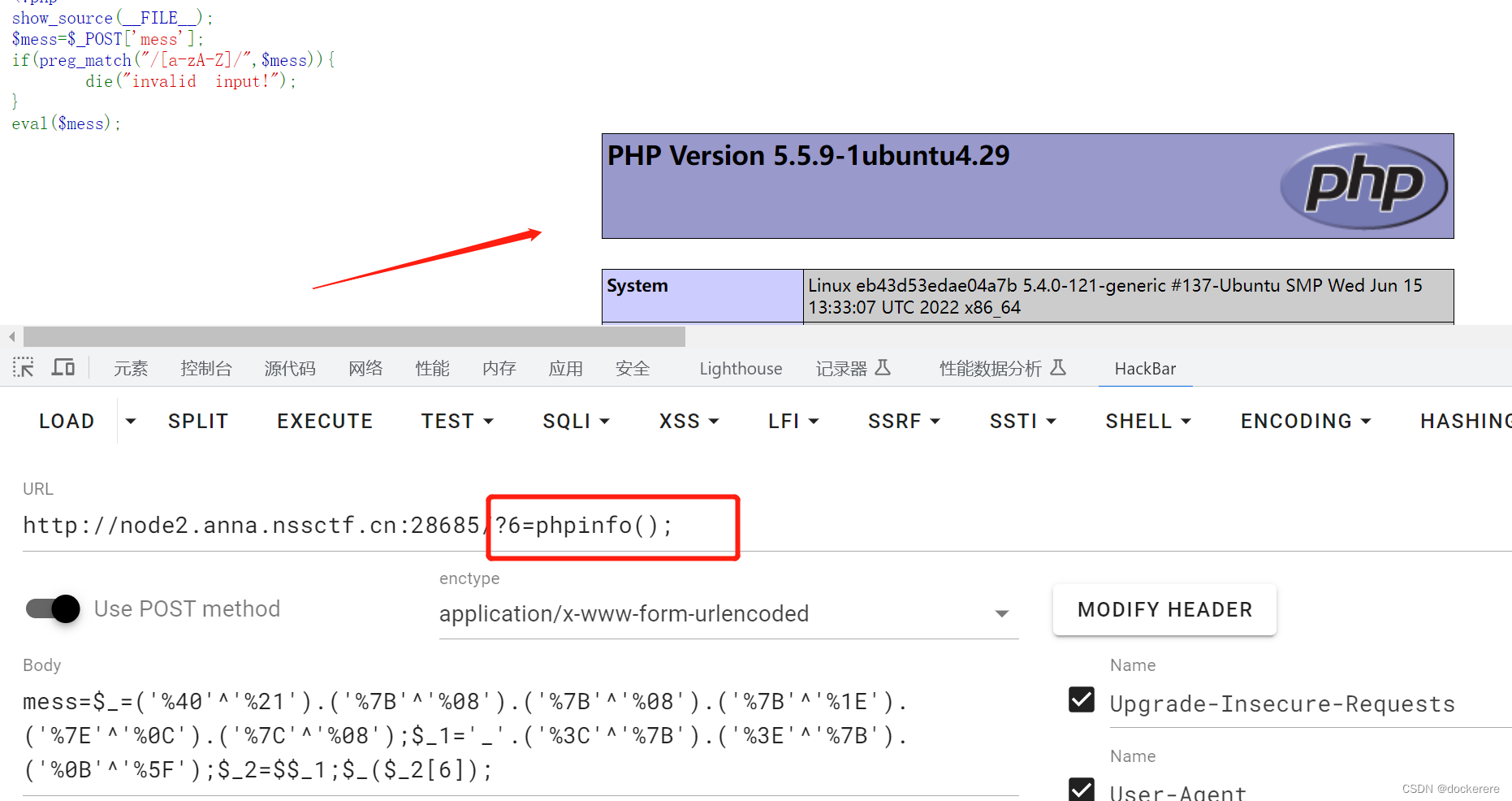The width and height of the screenshot is (1512, 801).
Task: Uncheck the User-Agent header checkbox
Action: click(1082, 789)
